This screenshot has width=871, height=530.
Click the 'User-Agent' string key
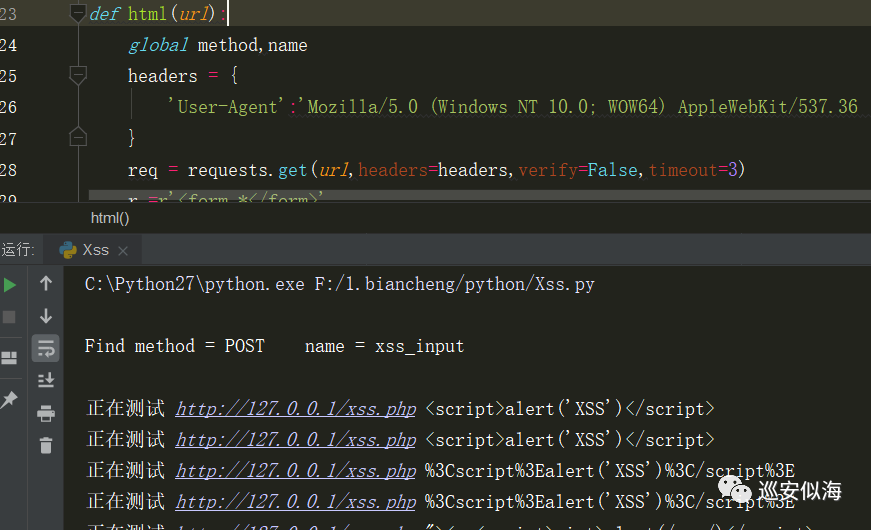pyautogui.click(x=225, y=107)
